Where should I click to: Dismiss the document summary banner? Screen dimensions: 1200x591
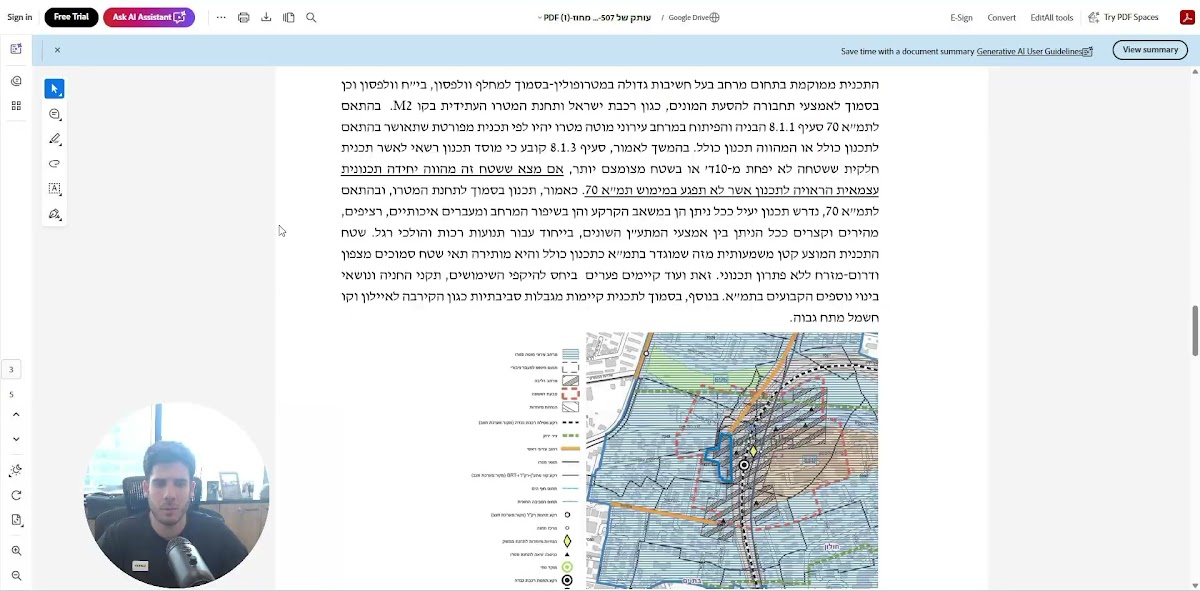[x=57, y=50]
